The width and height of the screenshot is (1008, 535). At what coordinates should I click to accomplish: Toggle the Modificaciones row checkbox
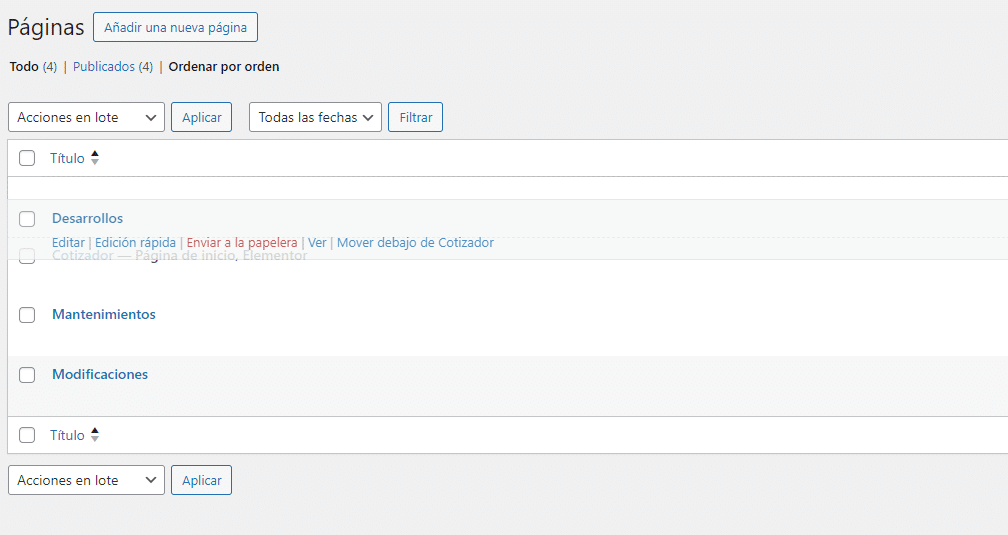pos(27,375)
